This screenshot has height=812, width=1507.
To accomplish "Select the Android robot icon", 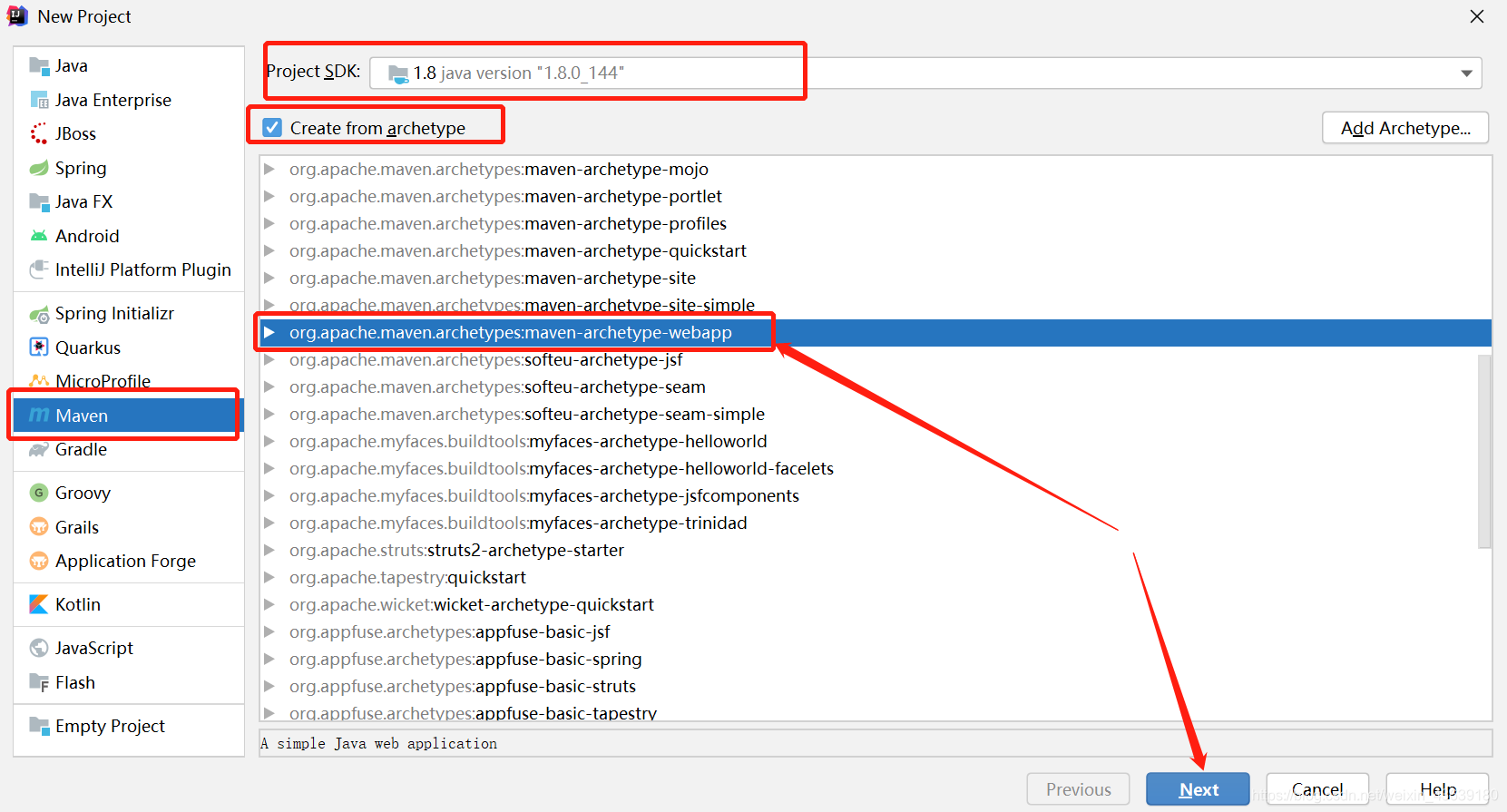I will pyautogui.click(x=39, y=236).
